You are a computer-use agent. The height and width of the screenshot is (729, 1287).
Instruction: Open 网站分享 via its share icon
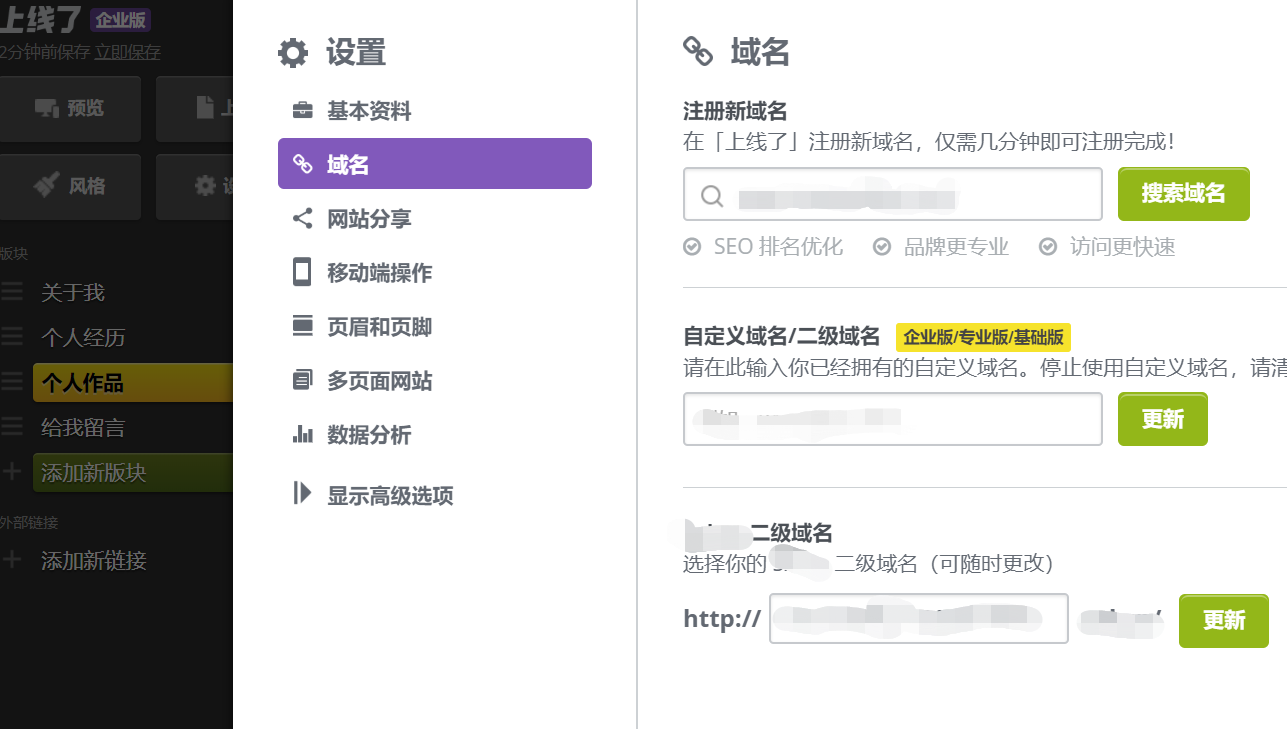pos(301,218)
